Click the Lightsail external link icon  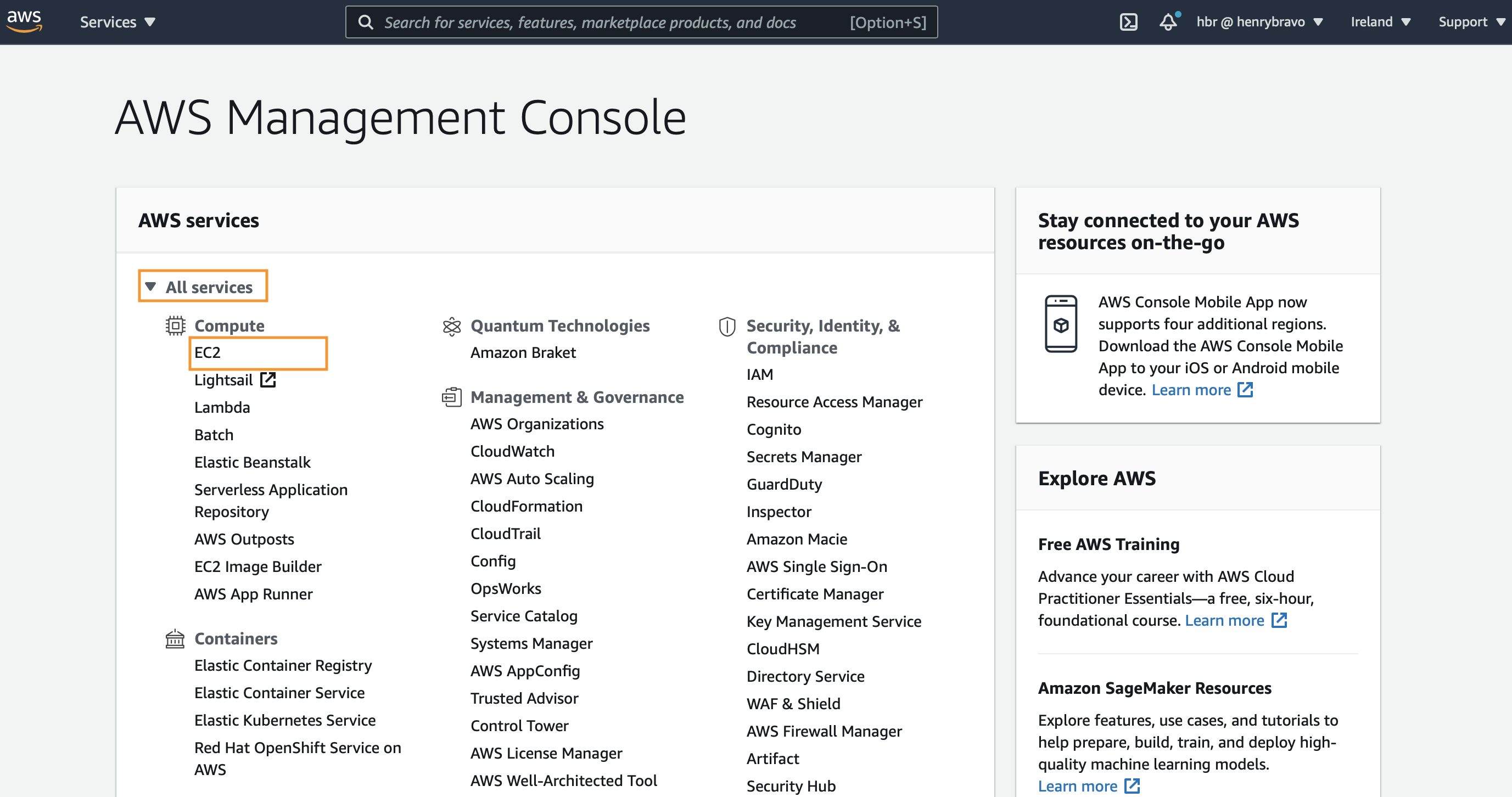[268, 380]
